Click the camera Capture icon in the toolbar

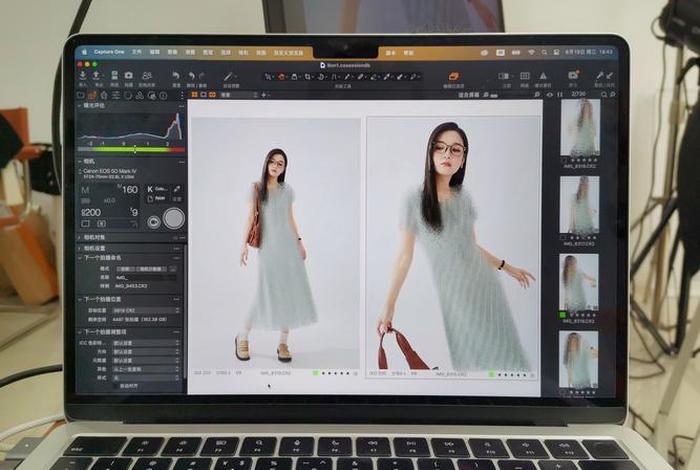pos(128,75)
